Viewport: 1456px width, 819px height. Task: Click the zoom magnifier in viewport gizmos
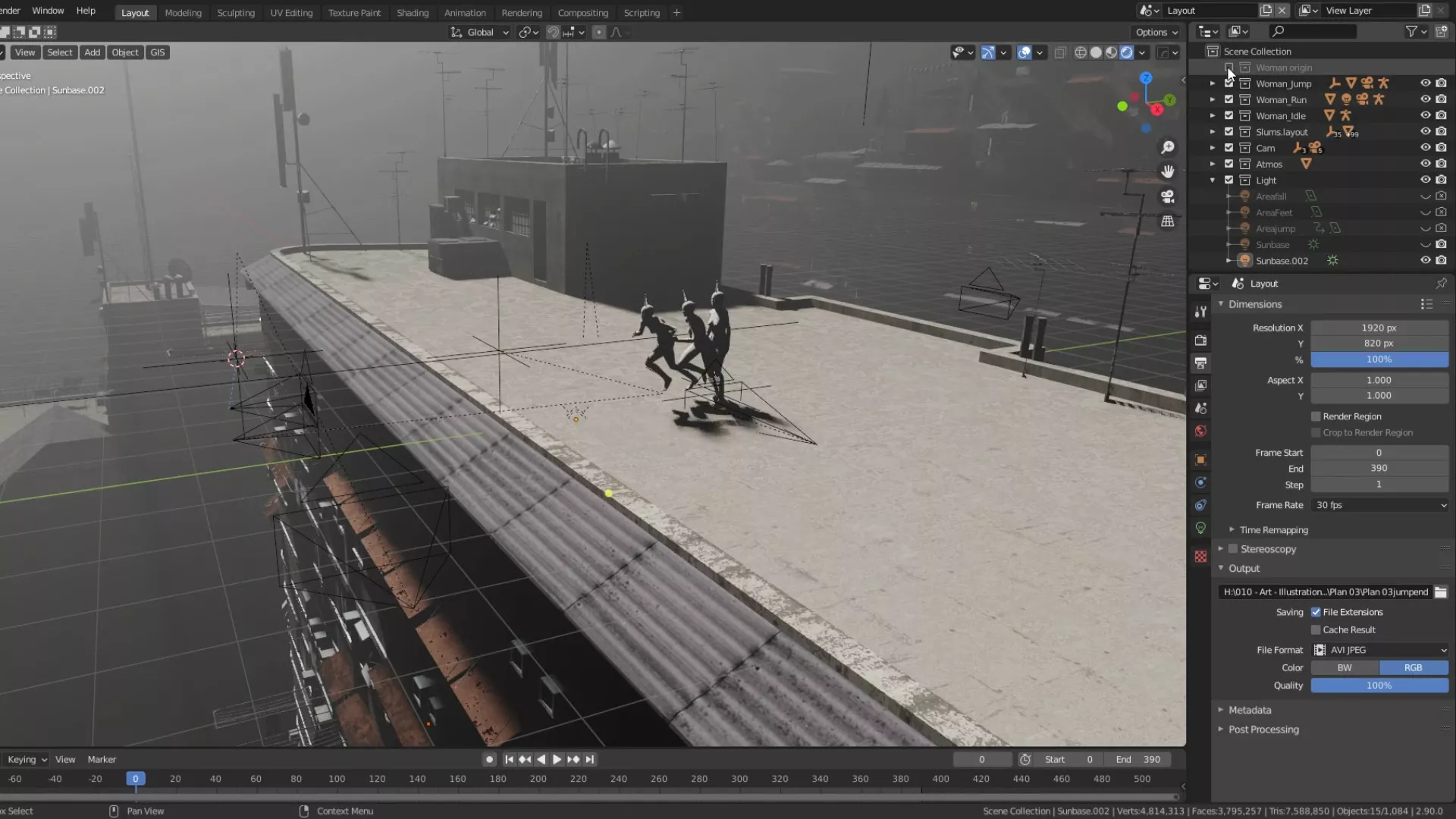1168,147
